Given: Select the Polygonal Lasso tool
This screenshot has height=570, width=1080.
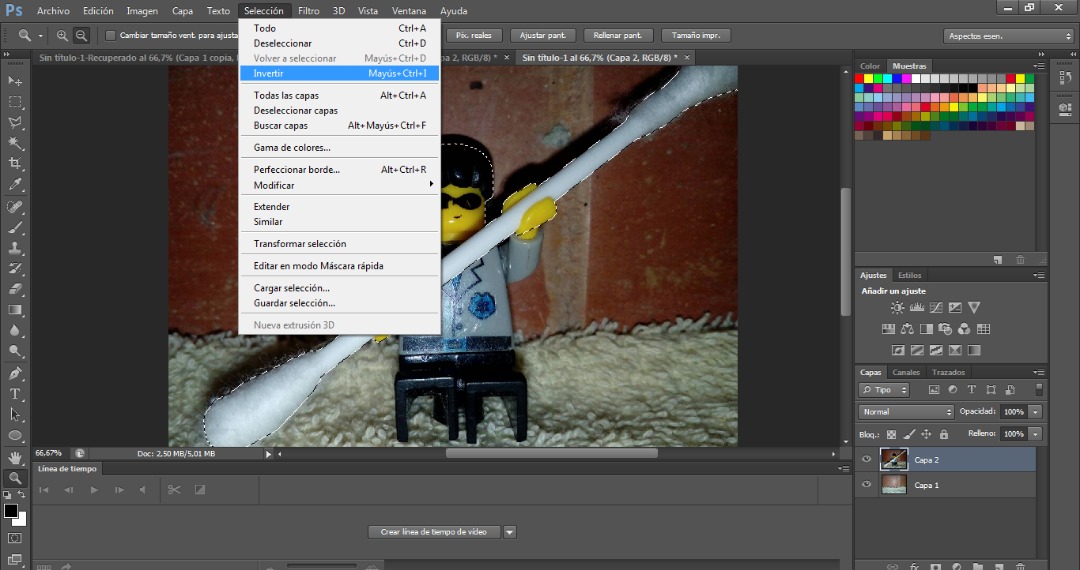Looking at the screenshot, I should pyautogui.click(x=14, y=123).
